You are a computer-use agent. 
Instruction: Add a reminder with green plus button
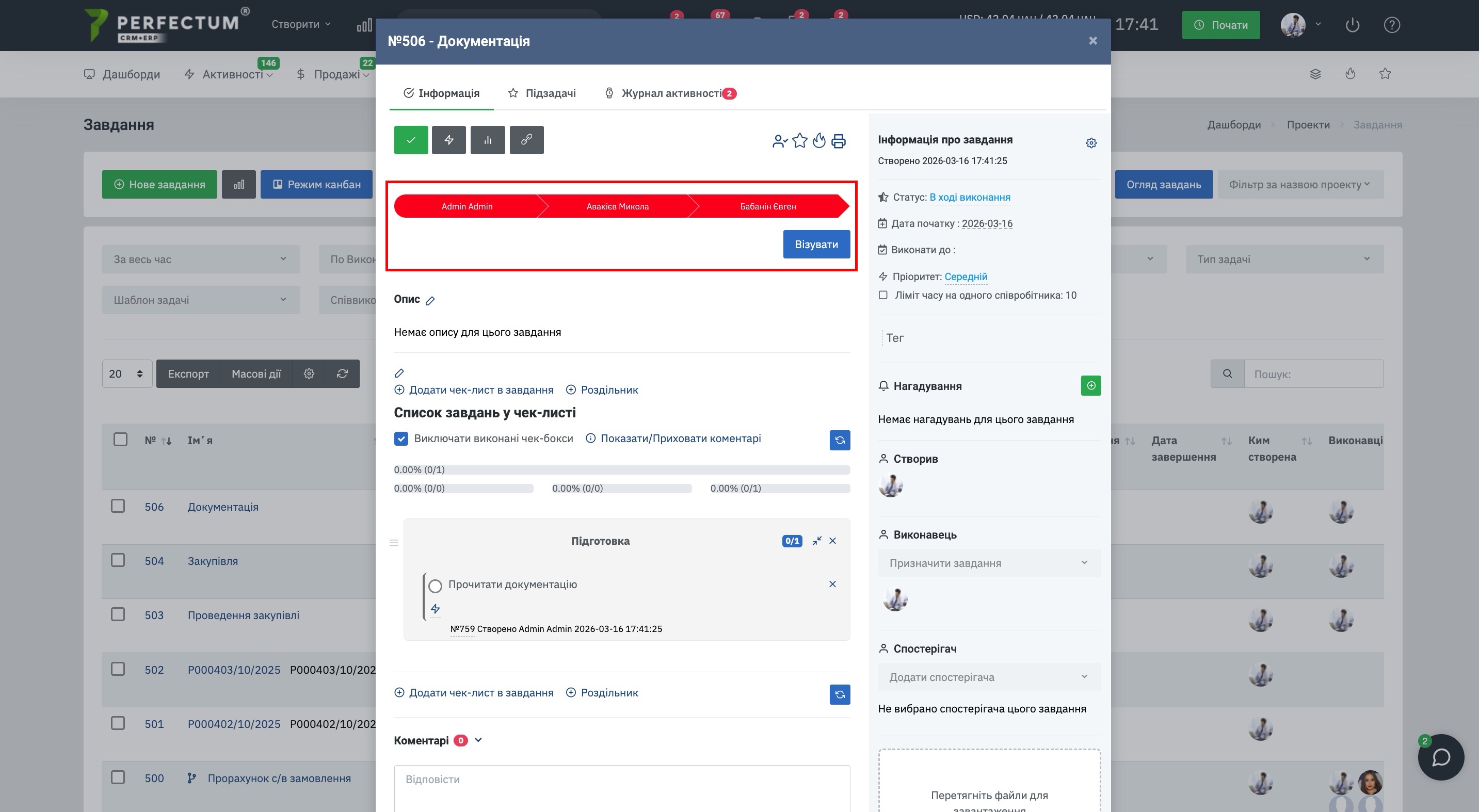click(1090, 386)
